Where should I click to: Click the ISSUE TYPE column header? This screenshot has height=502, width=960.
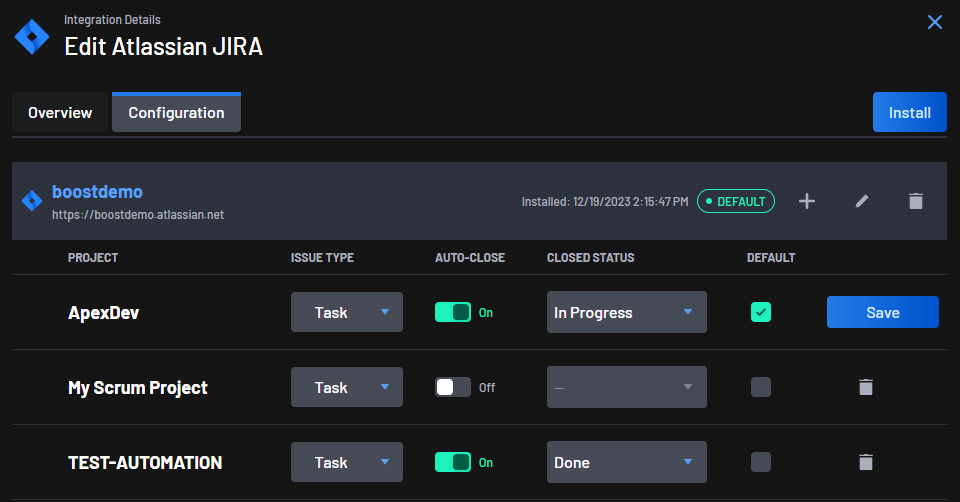(322, 258)
